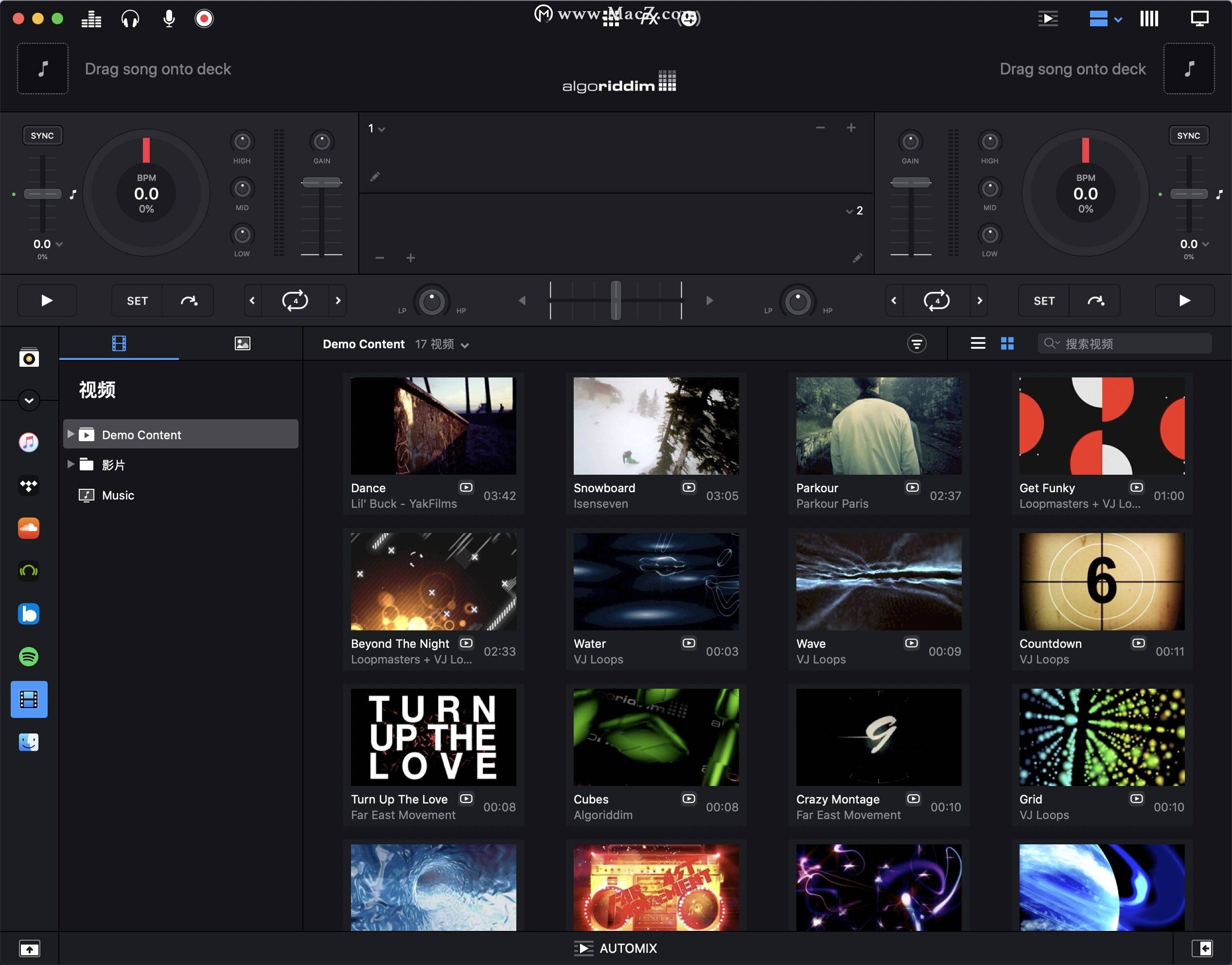Switch to the images tab
The height and width of the screenshot is (965, 1232).
coord(242,343)
